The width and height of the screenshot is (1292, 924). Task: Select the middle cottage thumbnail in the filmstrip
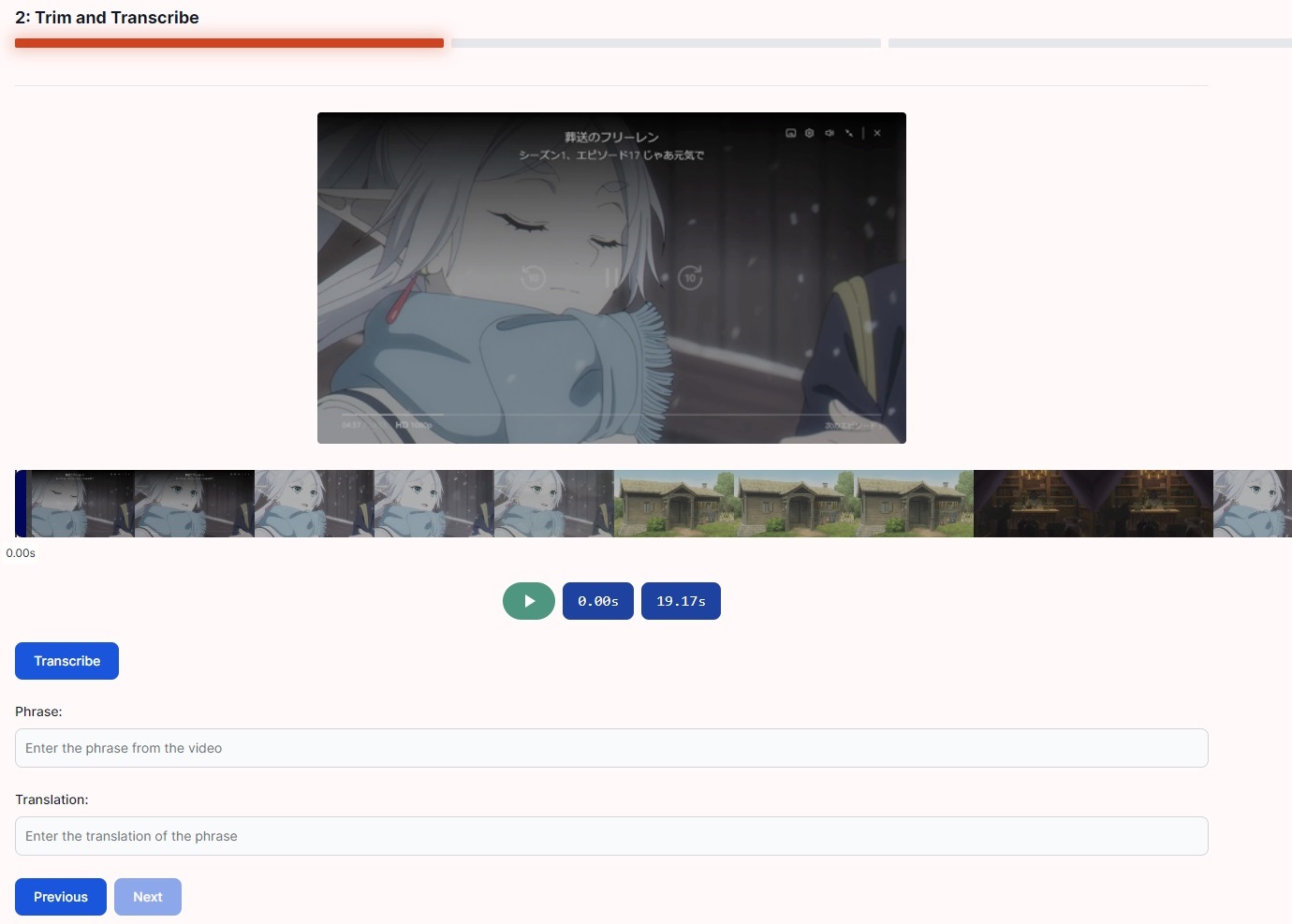[794, 504]
